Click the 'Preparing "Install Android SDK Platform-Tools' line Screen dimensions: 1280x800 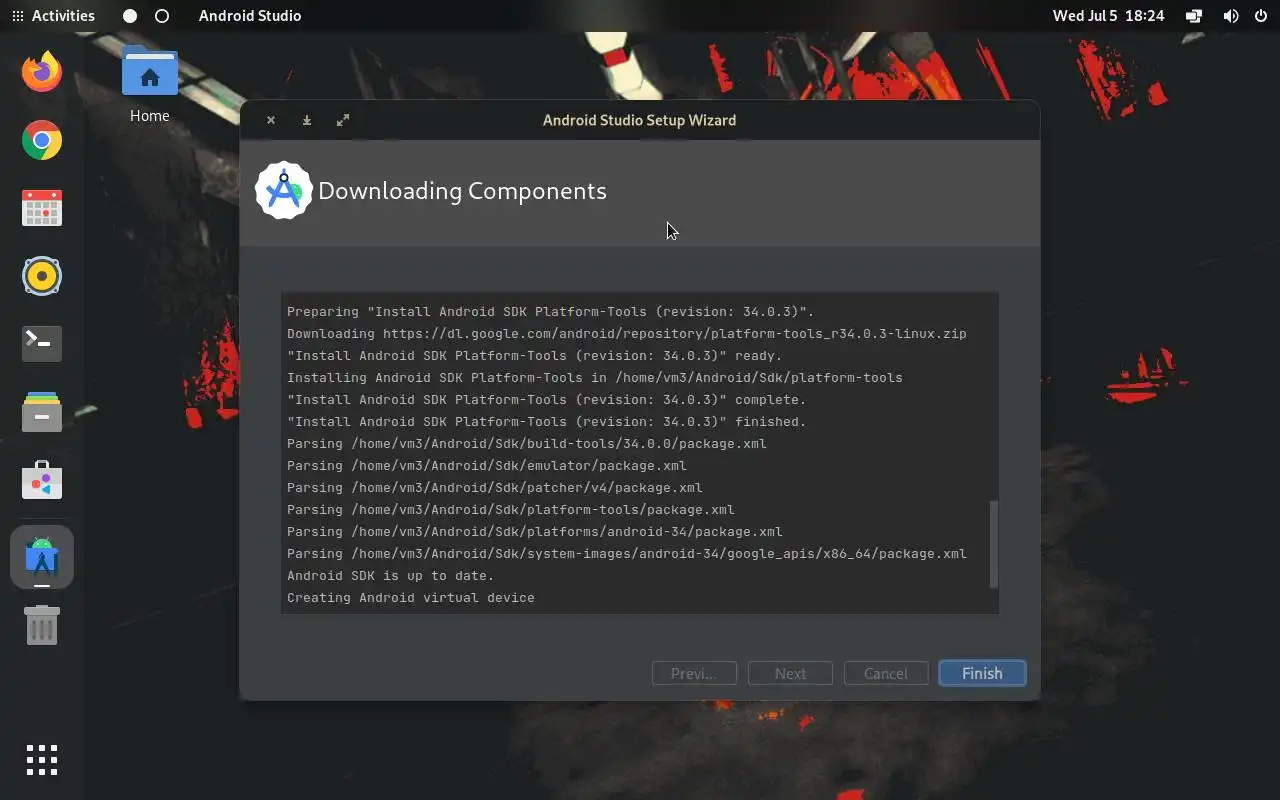[551, 312]
